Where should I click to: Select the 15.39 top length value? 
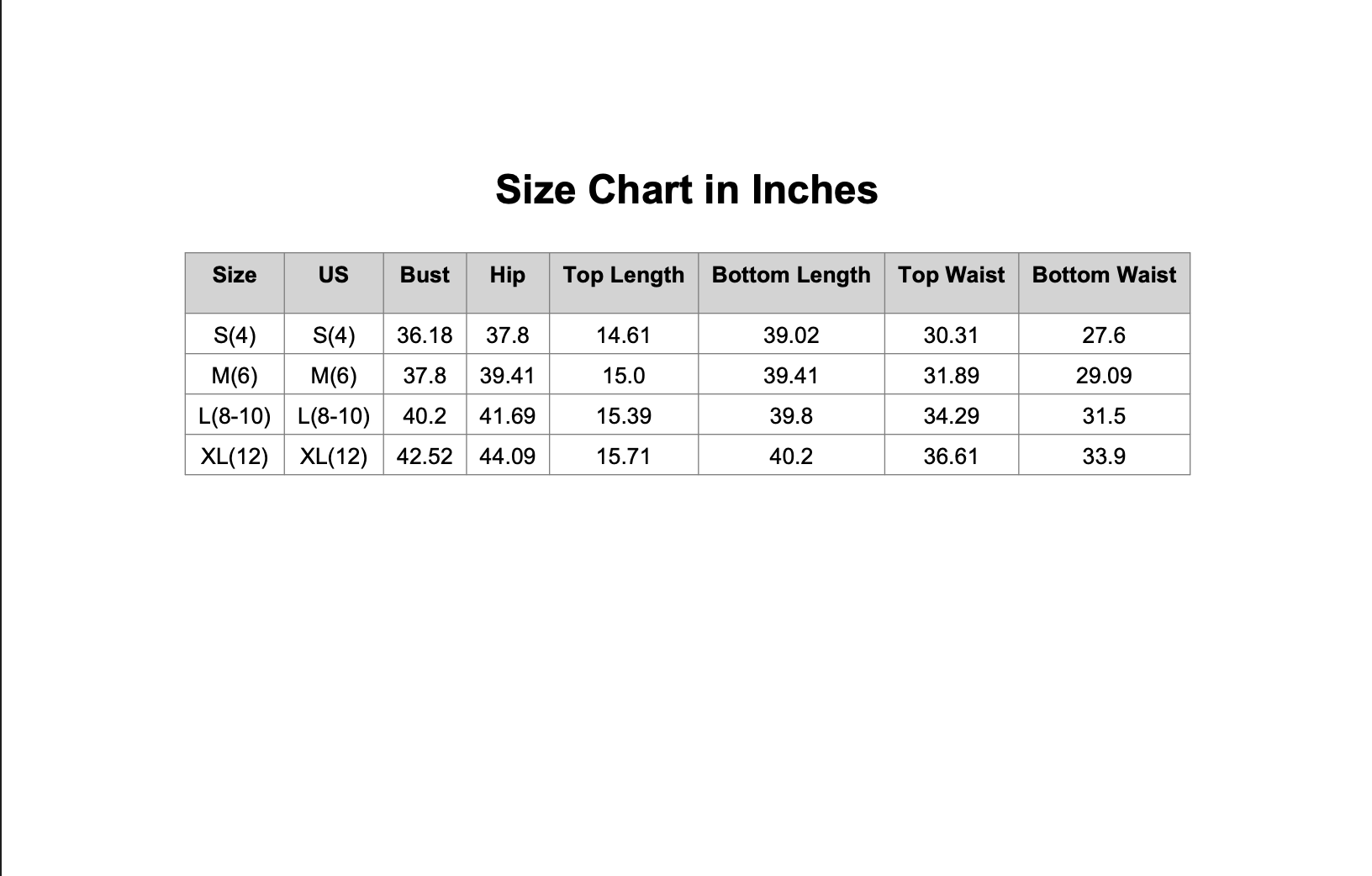point(624,416)
